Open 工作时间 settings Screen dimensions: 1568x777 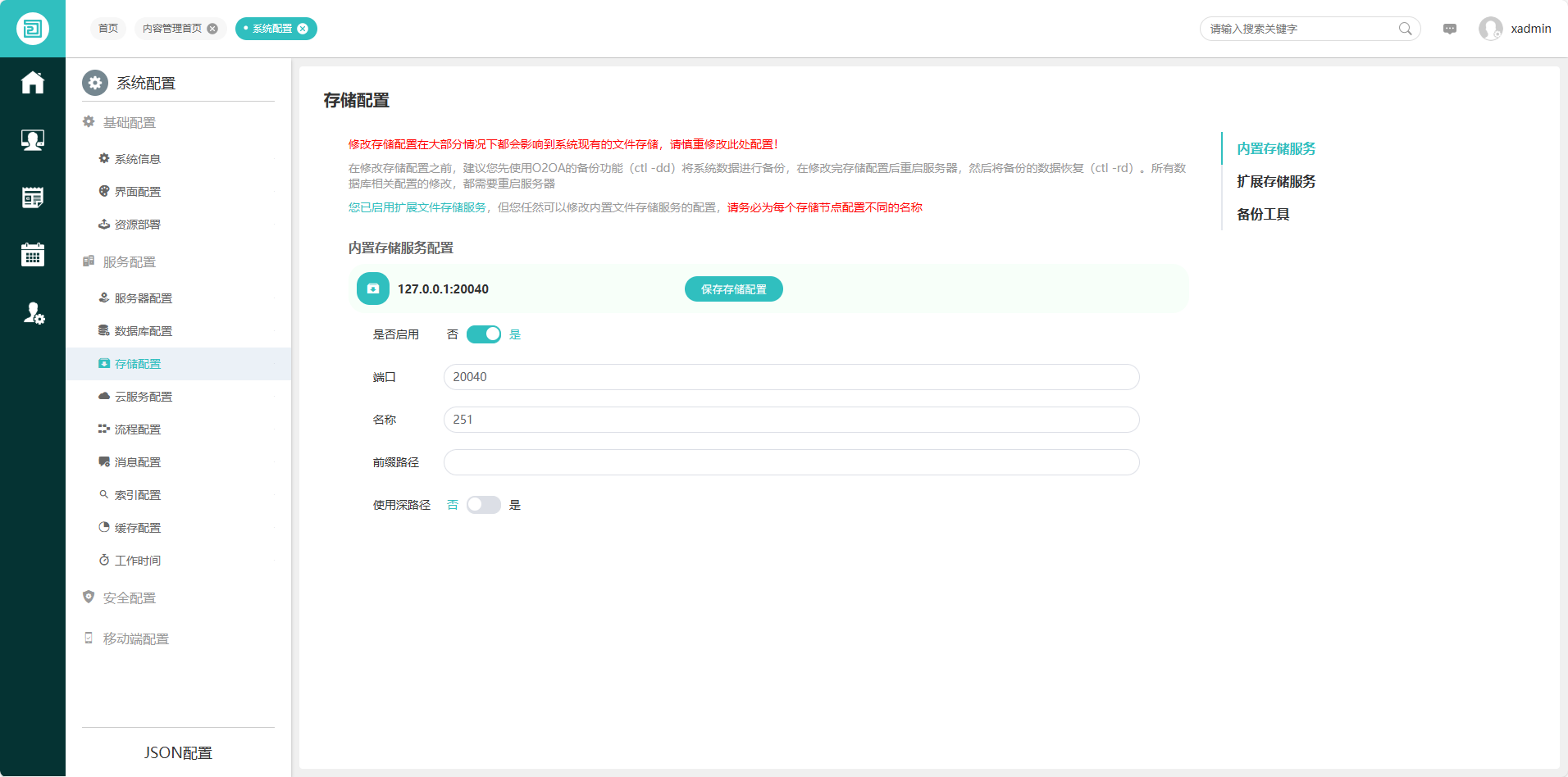[x=178, y=561]
